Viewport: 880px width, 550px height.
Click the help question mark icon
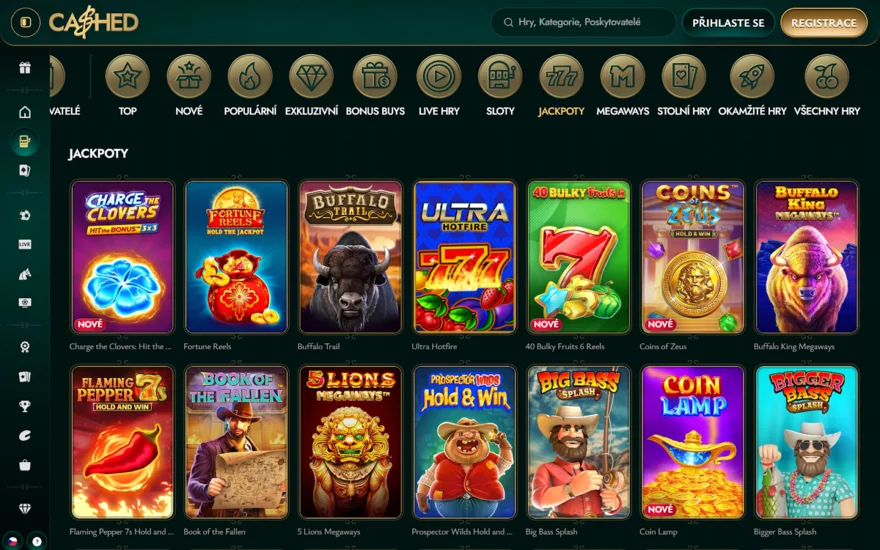click(x=37, y=542)
